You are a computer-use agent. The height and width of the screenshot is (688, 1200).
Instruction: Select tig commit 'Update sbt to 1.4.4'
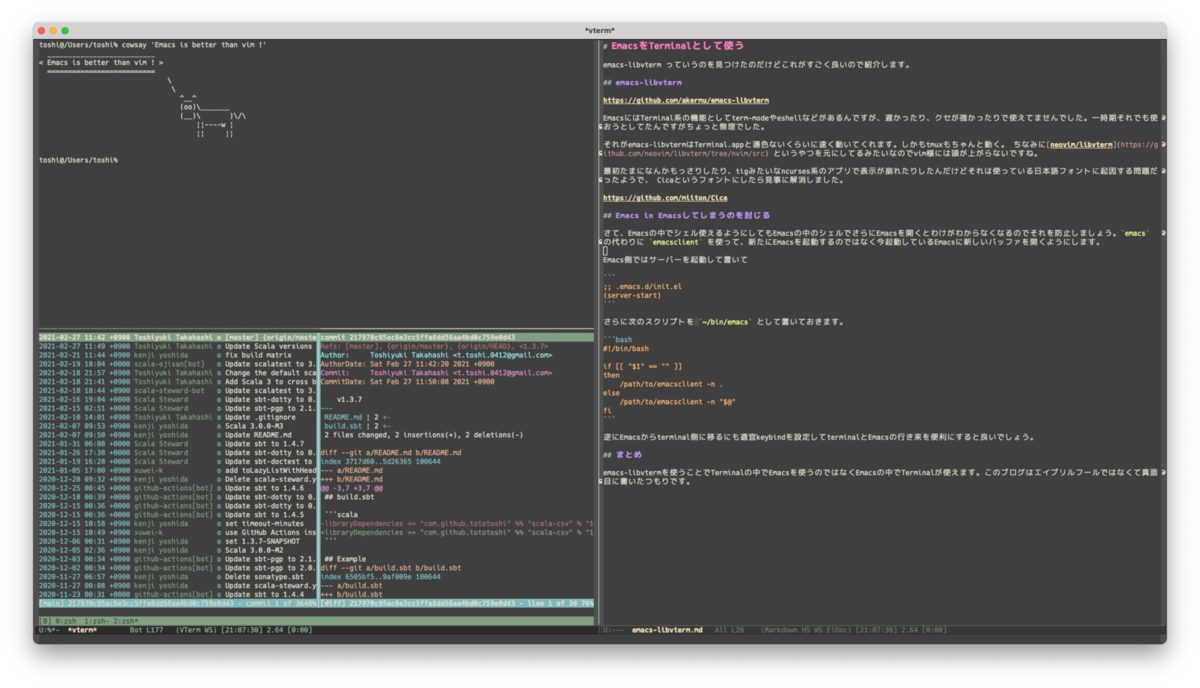coord(178,595)
